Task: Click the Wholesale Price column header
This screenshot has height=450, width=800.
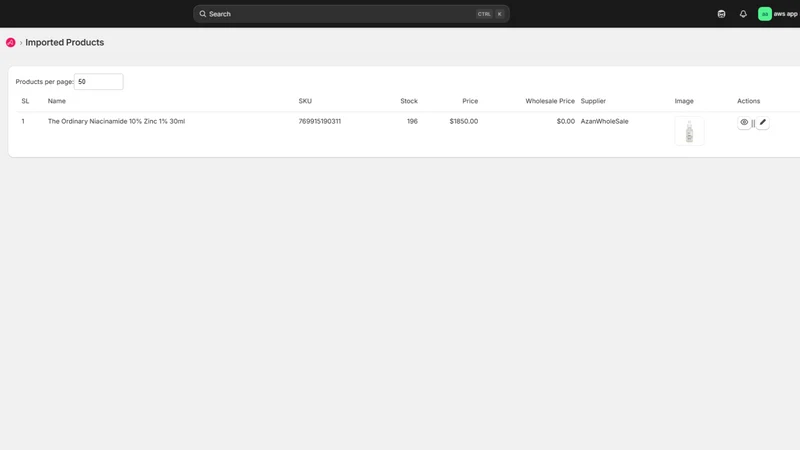Action: 550,101
